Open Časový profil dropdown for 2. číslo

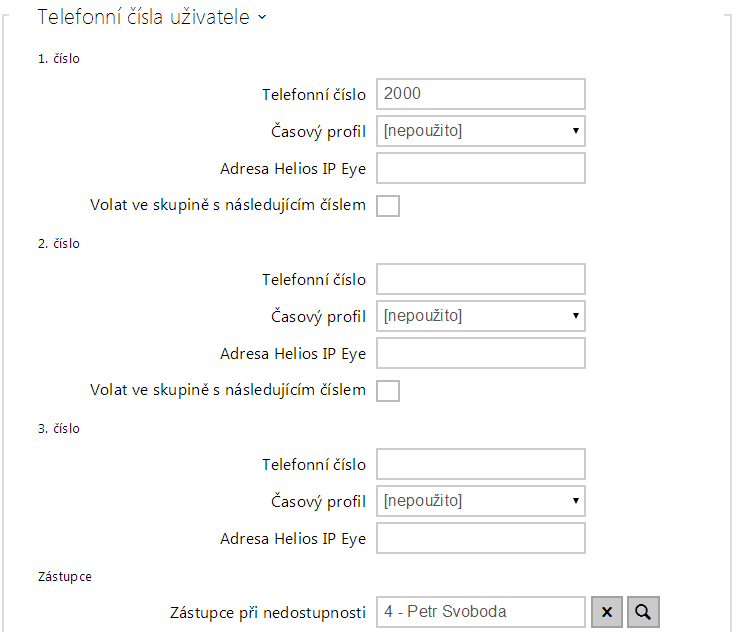[x=481, y=316]
